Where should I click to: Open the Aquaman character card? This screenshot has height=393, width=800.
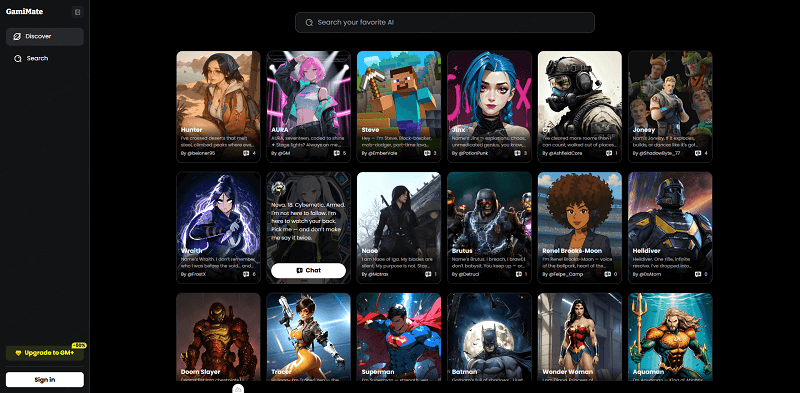point(670,337)
